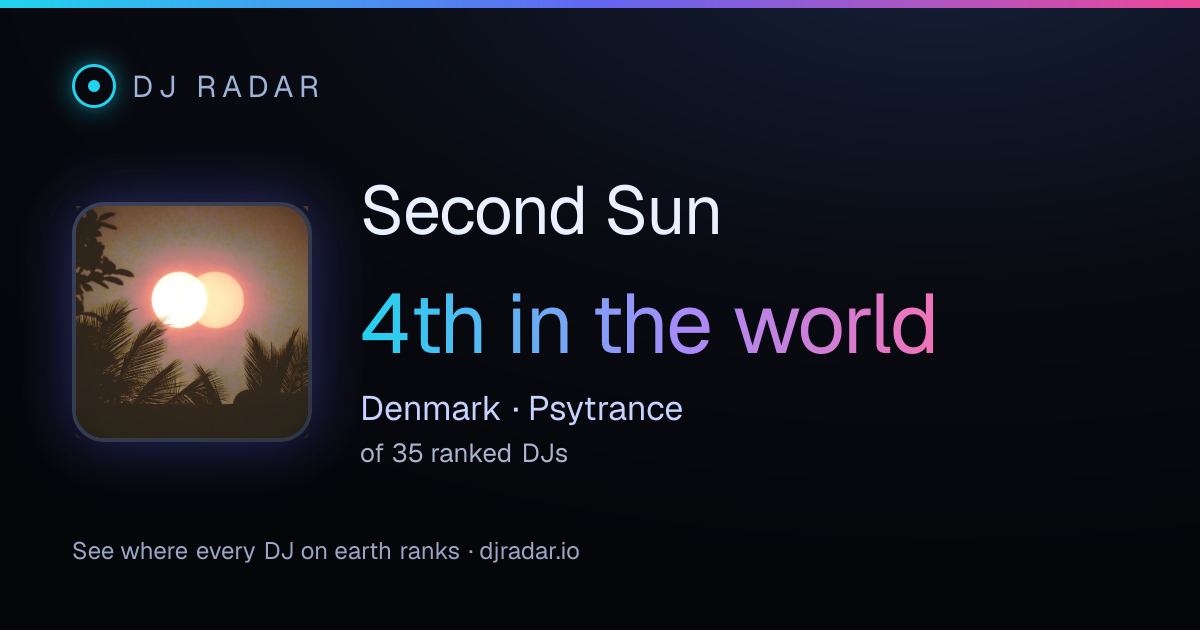Click the "Denmark · Psytrance" label

522,408
